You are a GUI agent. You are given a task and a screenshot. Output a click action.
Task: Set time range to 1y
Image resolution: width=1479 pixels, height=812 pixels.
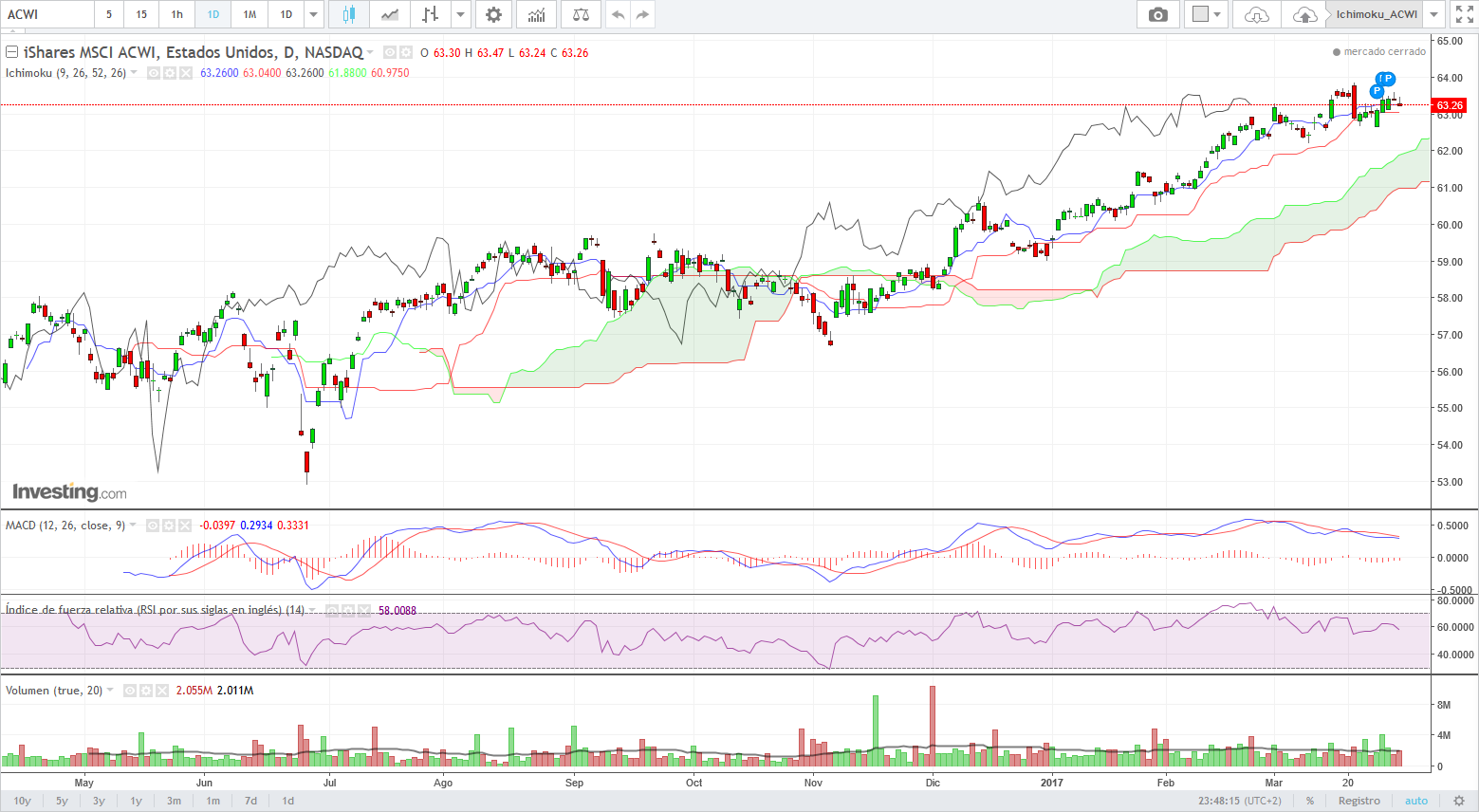point(136,801)
